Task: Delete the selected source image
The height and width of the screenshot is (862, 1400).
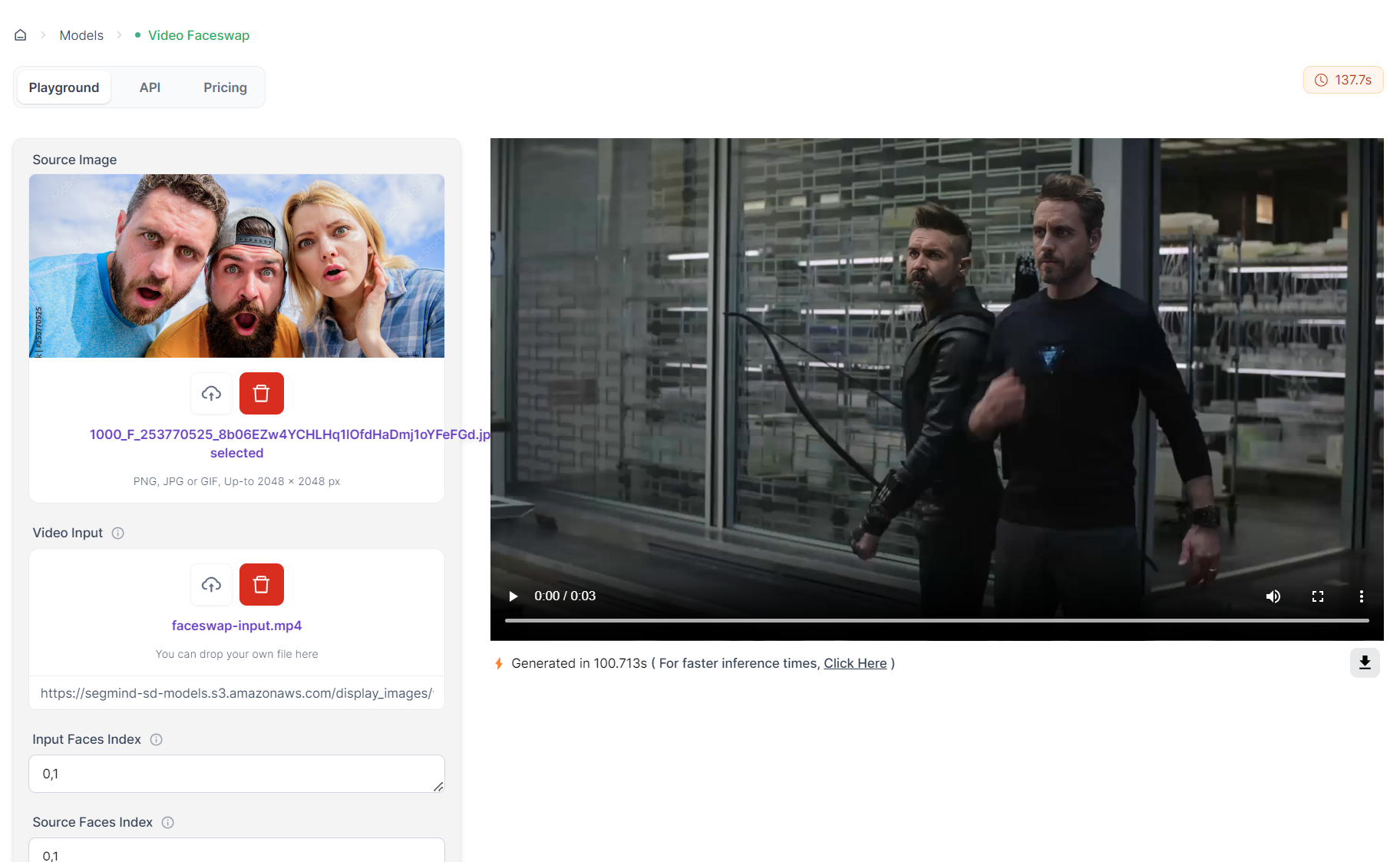Action: (262, 394)
